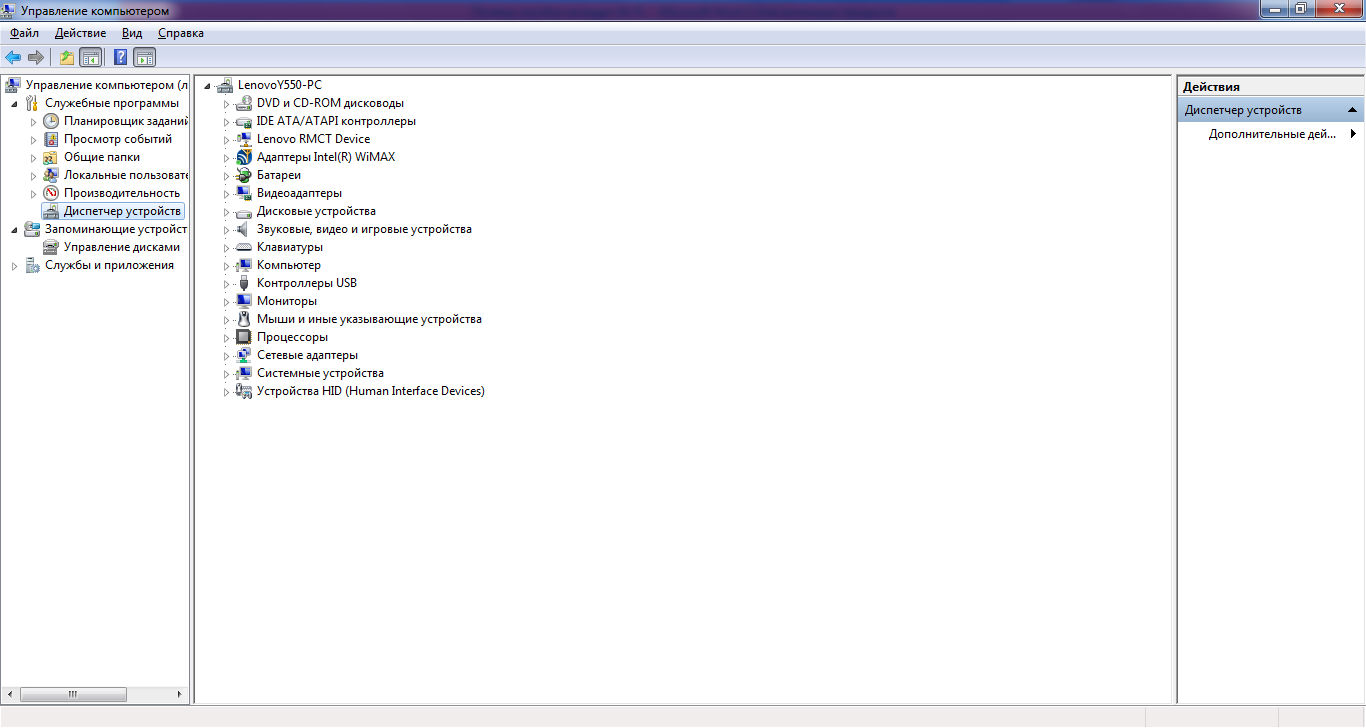1366x728 pixels.
Task: Collapse the Служебные программы tree node
Action: (x=14, y=103)
